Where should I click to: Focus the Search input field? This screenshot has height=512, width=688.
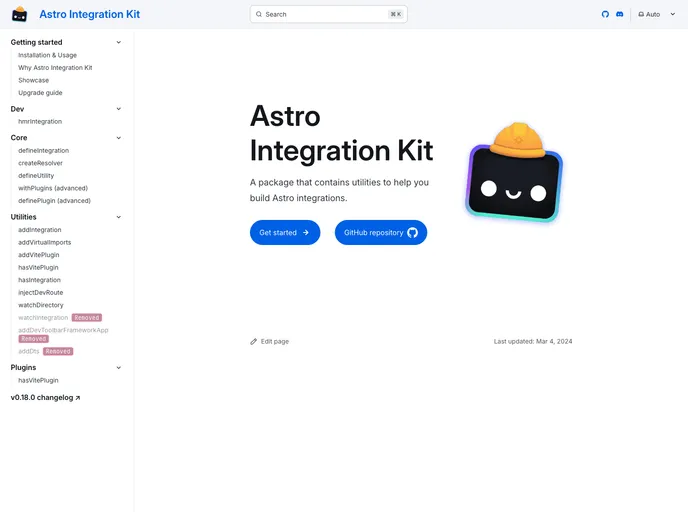(x=328, y=14)
